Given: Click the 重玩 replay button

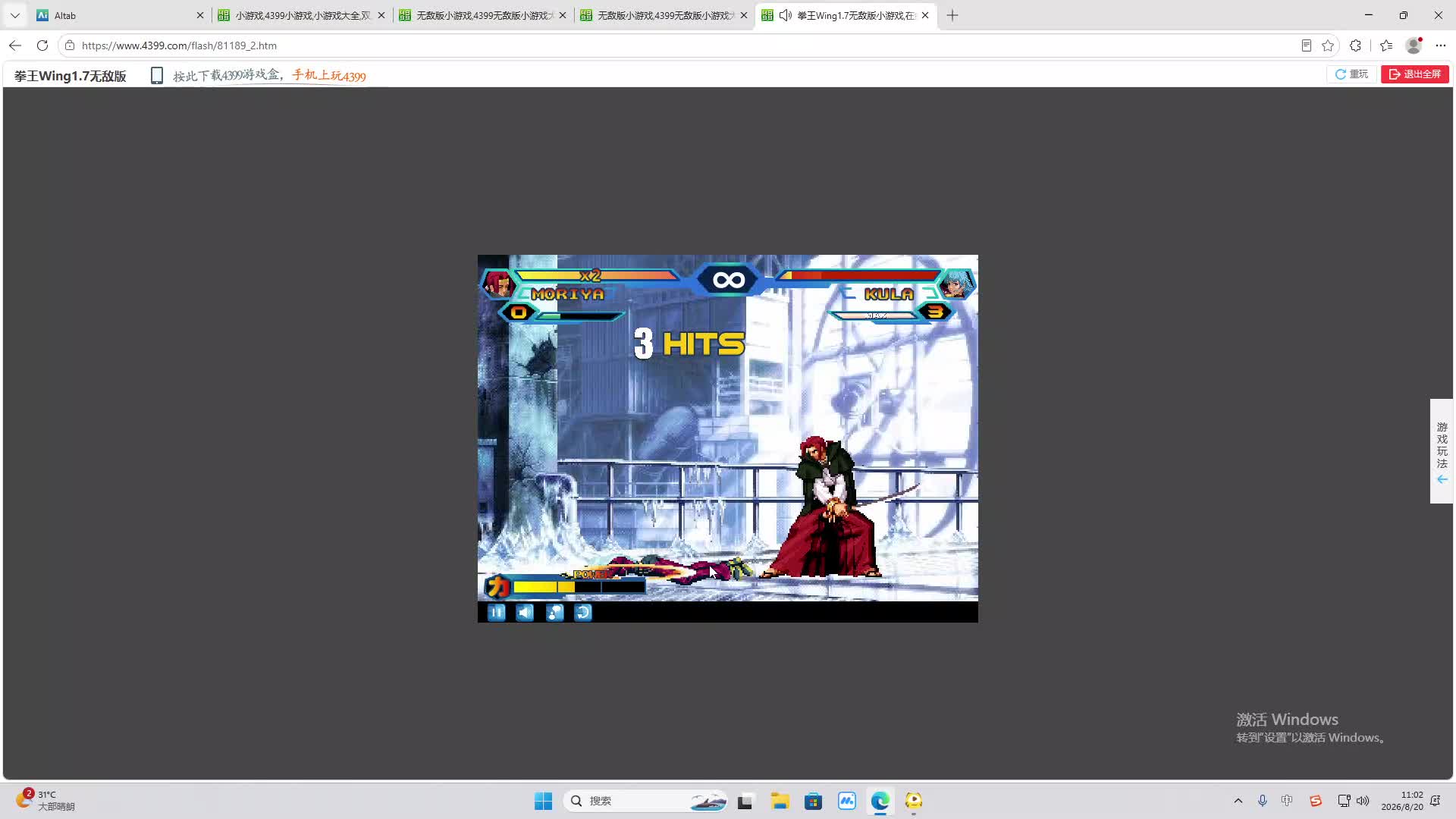Looking at the screenshot, I should 1352,74.
